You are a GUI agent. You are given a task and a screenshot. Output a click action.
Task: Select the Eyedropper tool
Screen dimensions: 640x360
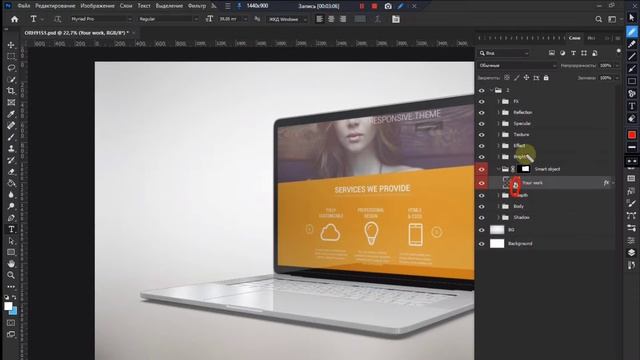[11, 114]
